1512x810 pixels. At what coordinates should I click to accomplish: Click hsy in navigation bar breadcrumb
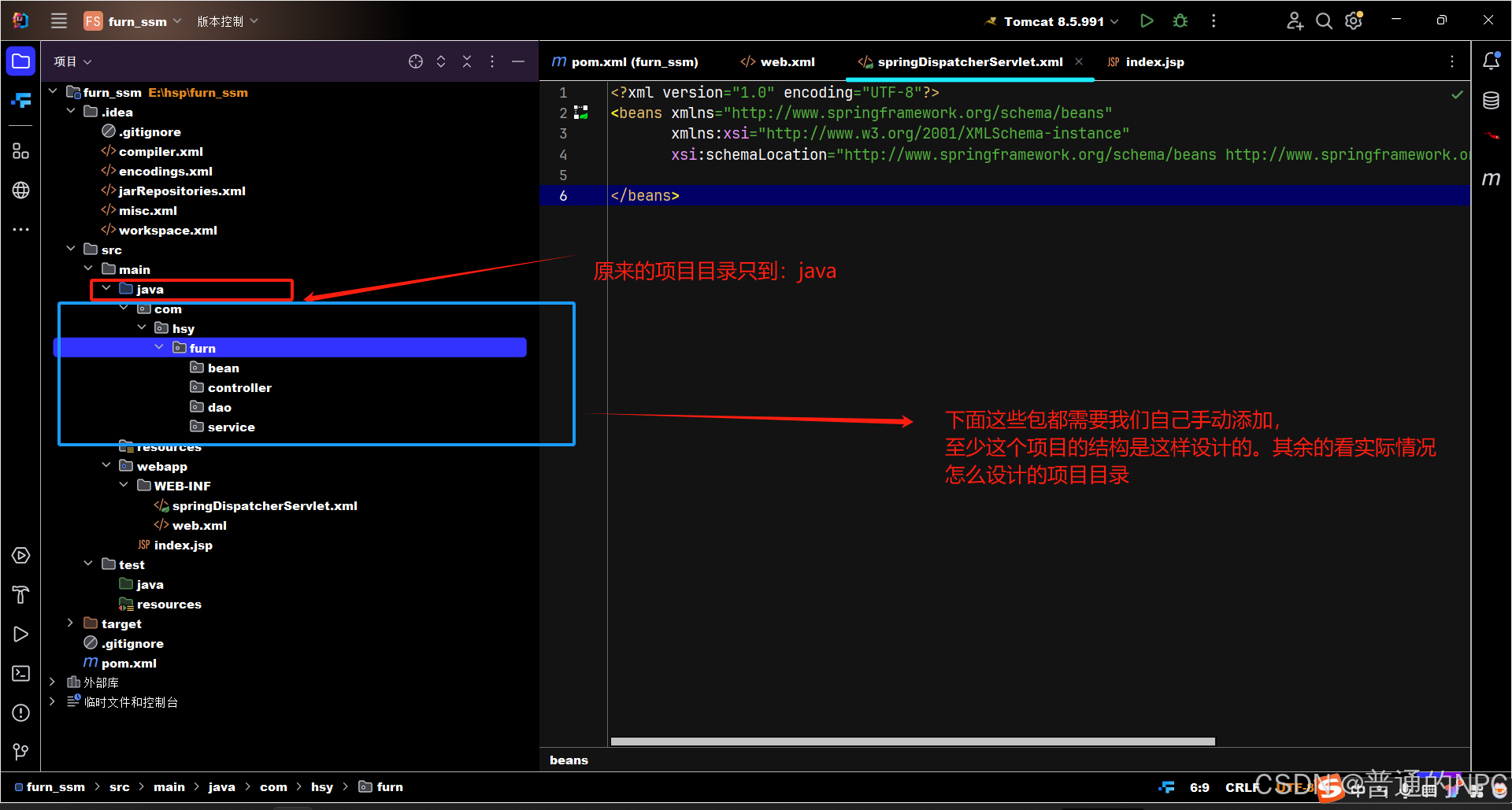coord(322,786)
